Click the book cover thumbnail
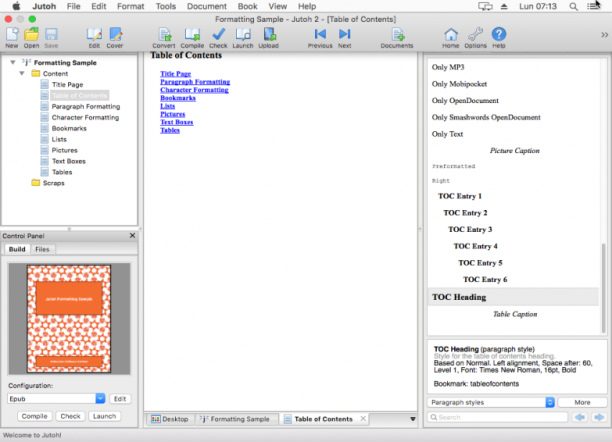 [x=69, y=319]
